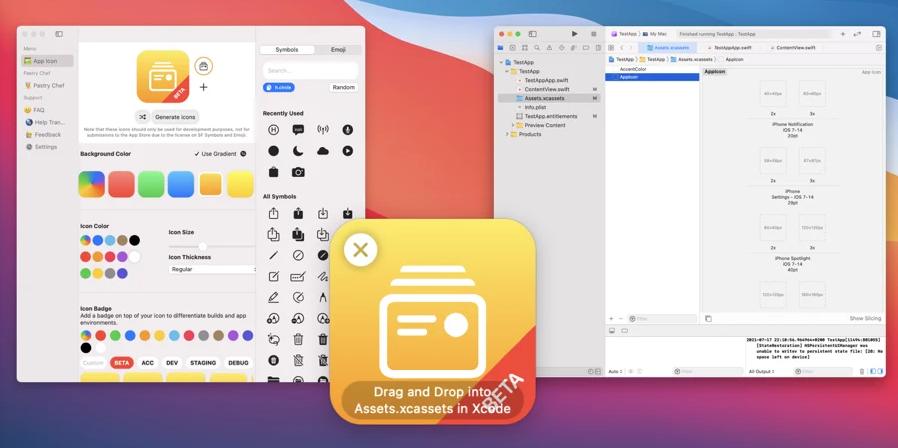This screenshot has height=448, width=898.
Task: Collapse the TestApp group folder in navigator
Action: [x=507, y=72]
